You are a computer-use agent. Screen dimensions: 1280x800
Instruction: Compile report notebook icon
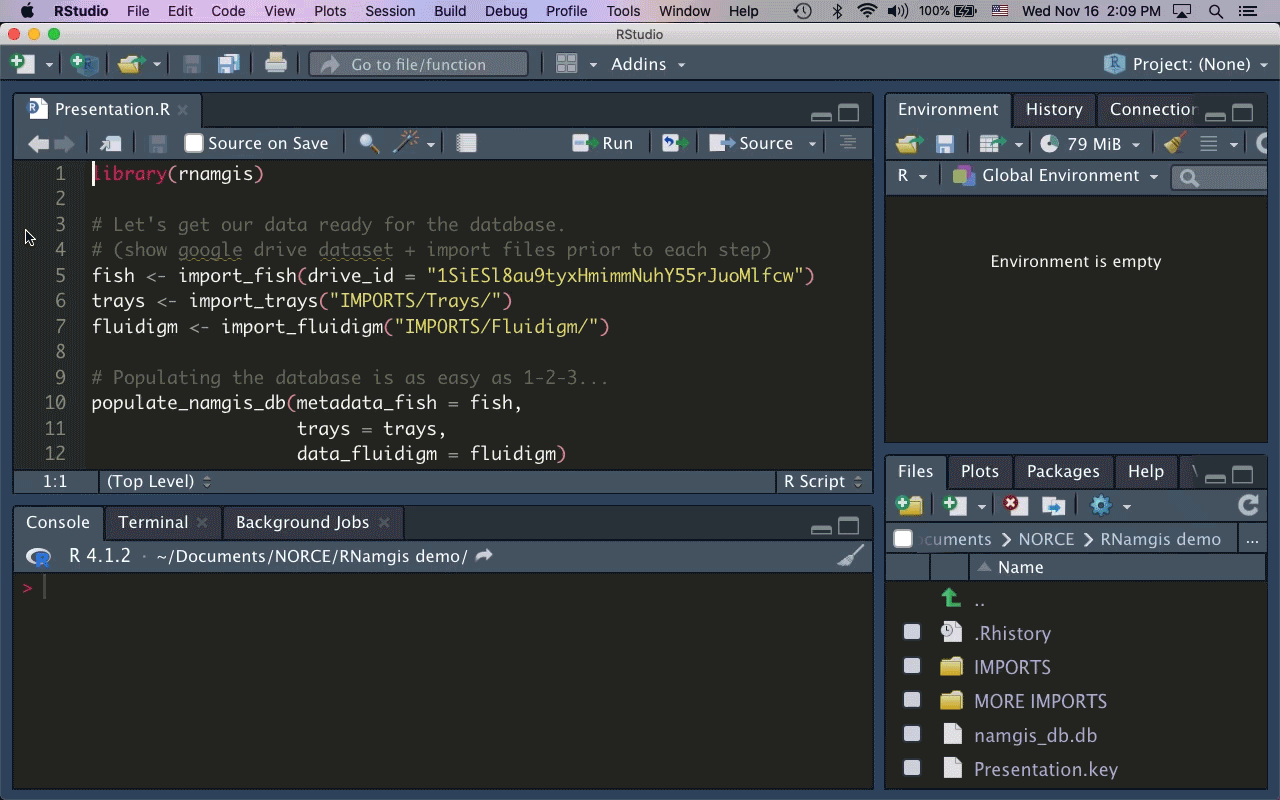(466, 143)
